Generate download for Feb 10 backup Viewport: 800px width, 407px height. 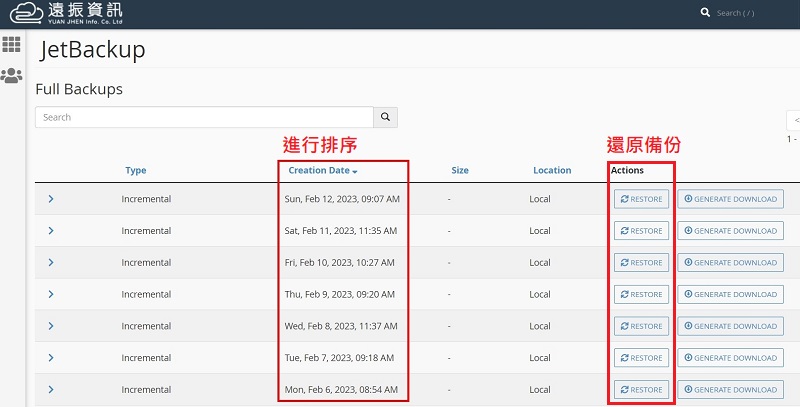[x=731, y=263]
